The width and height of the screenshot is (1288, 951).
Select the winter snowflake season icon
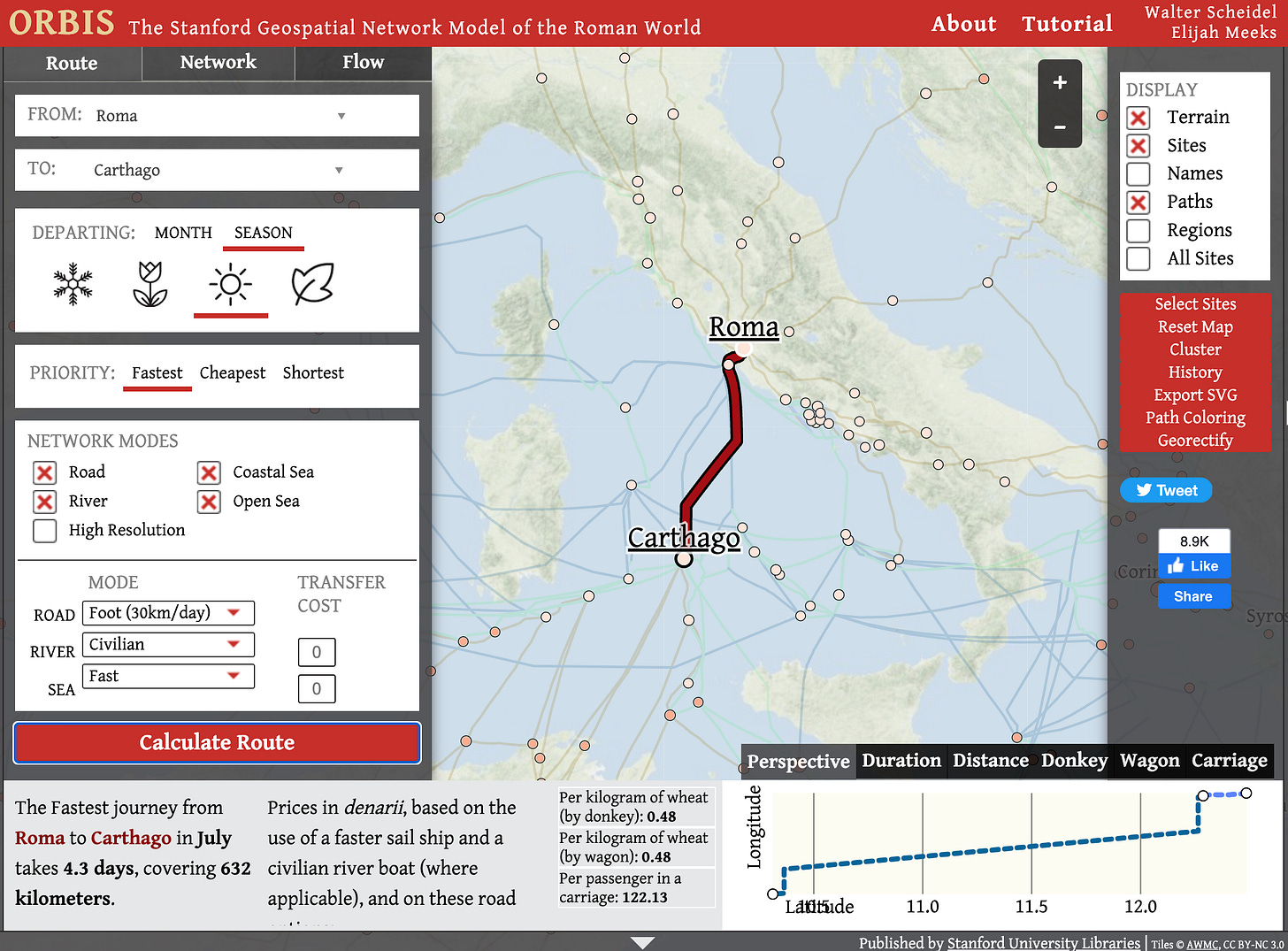click(73, 284)
